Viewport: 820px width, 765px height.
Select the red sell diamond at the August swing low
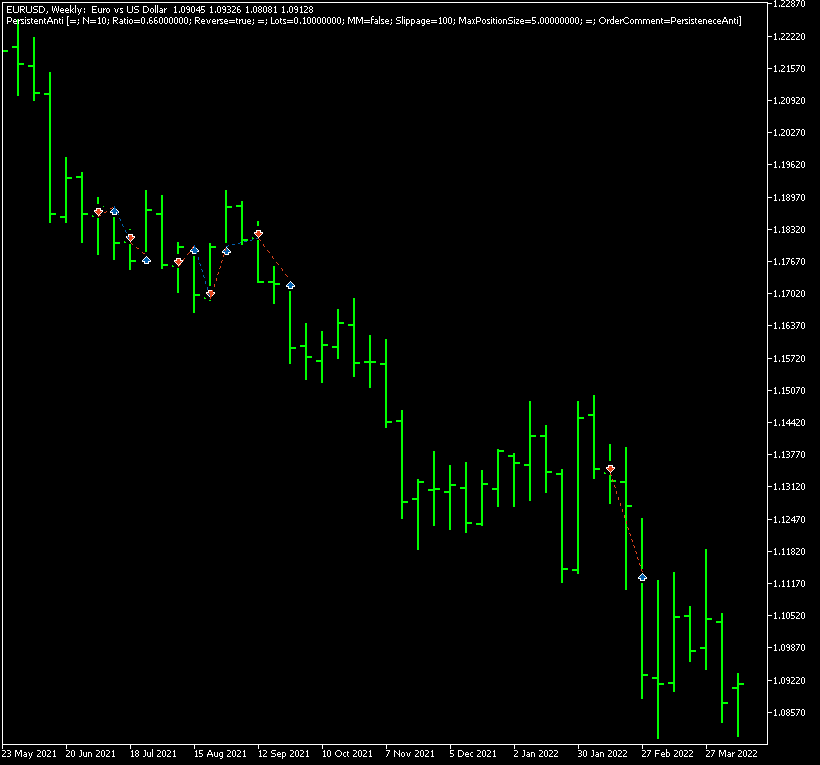210,295
